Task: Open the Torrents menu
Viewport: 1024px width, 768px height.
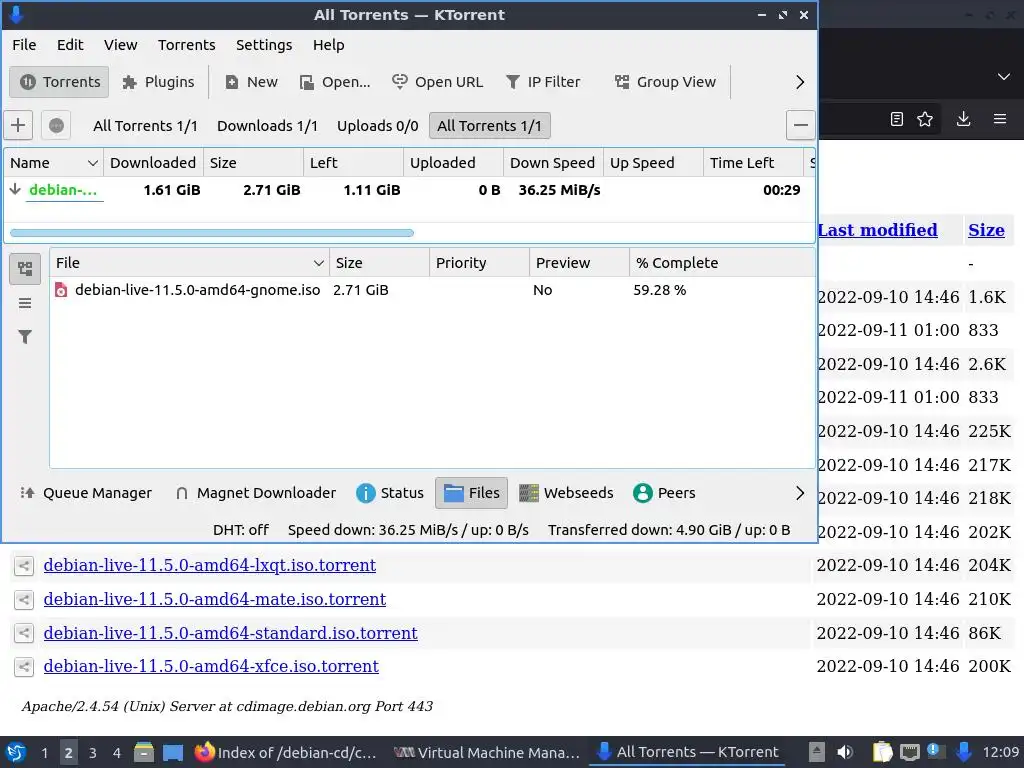Action: coord(186,44)
